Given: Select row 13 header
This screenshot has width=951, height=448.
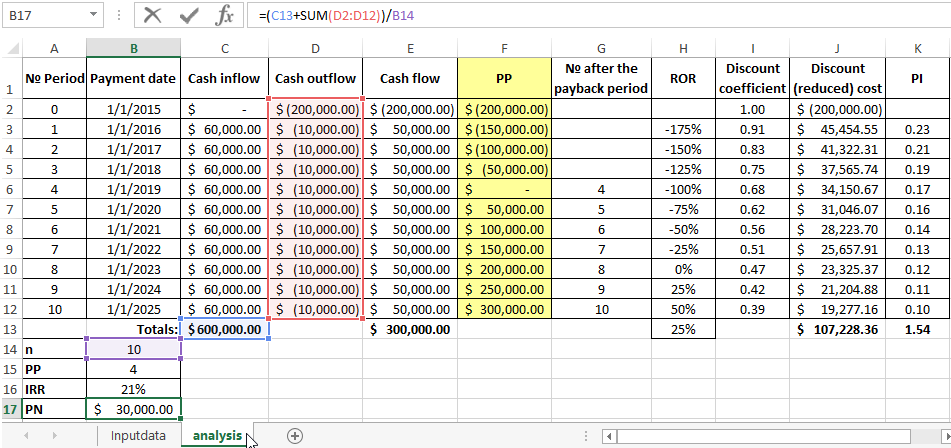Looking at the screenshot, I should [x=11, y=329].
